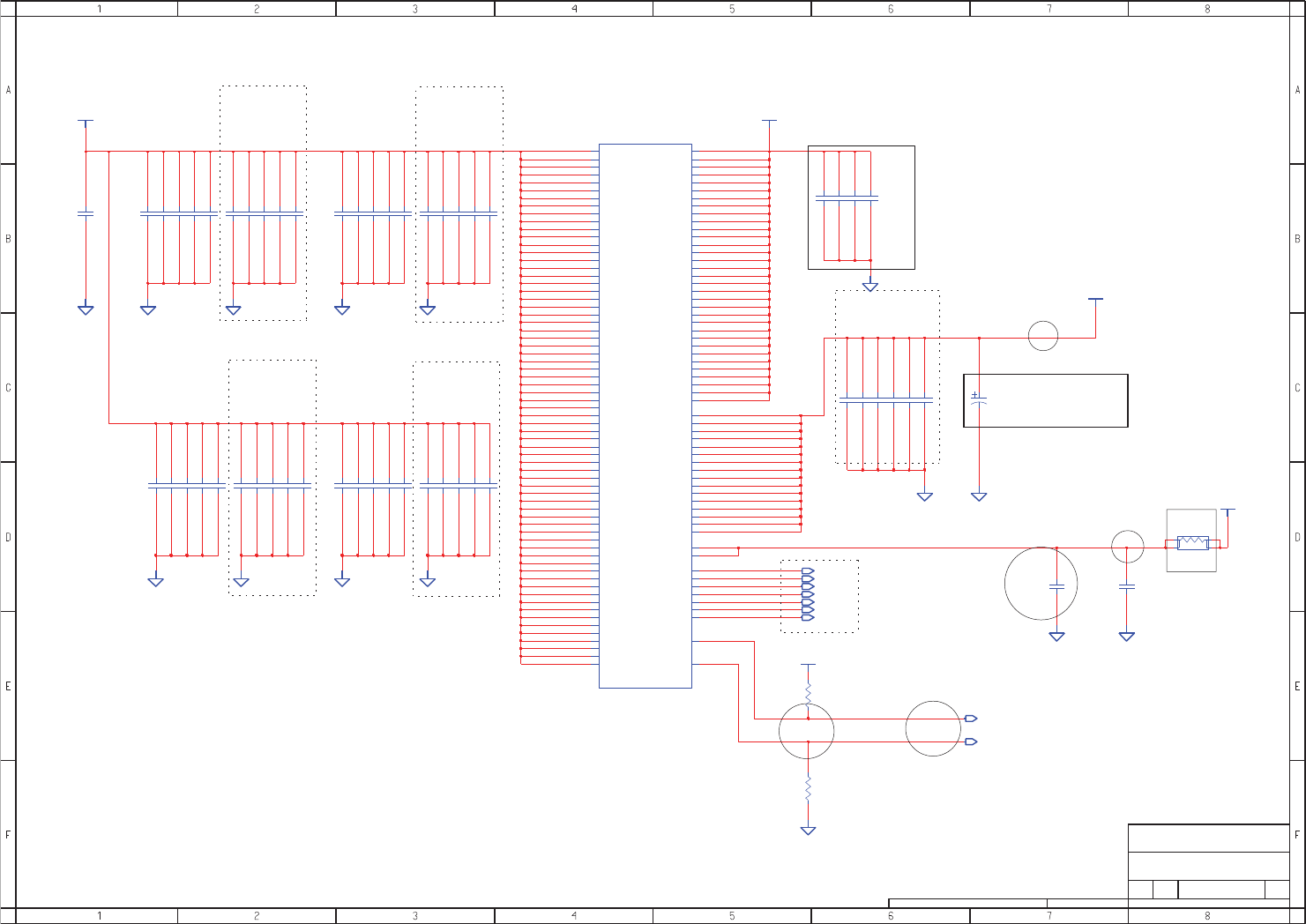Select the ground under the large-circled capacitor

click(x=1056, y=636)
